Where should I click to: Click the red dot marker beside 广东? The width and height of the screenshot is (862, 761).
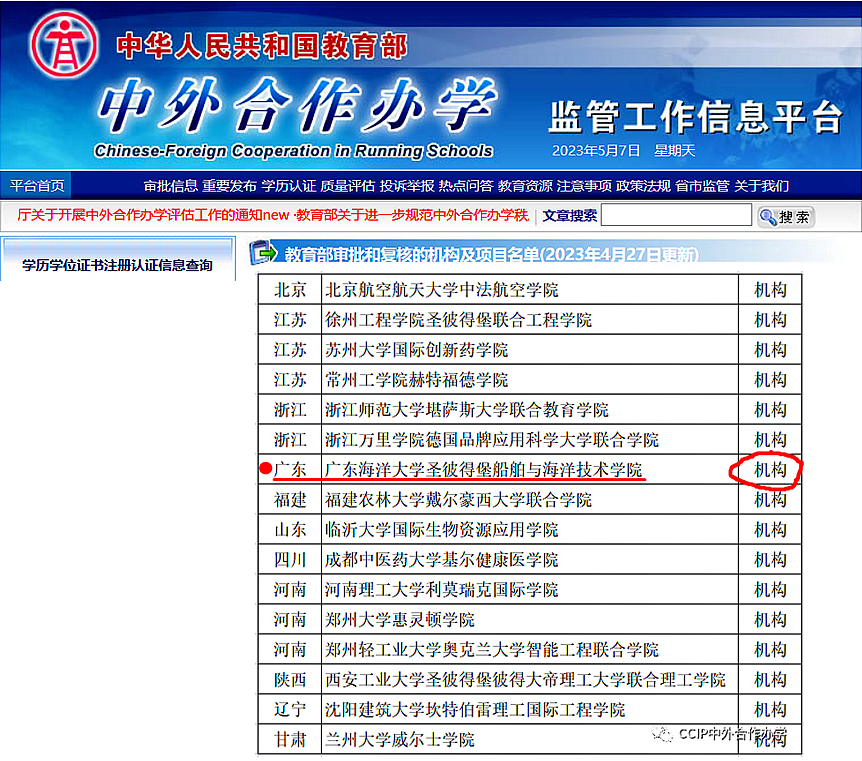[265, 468]
